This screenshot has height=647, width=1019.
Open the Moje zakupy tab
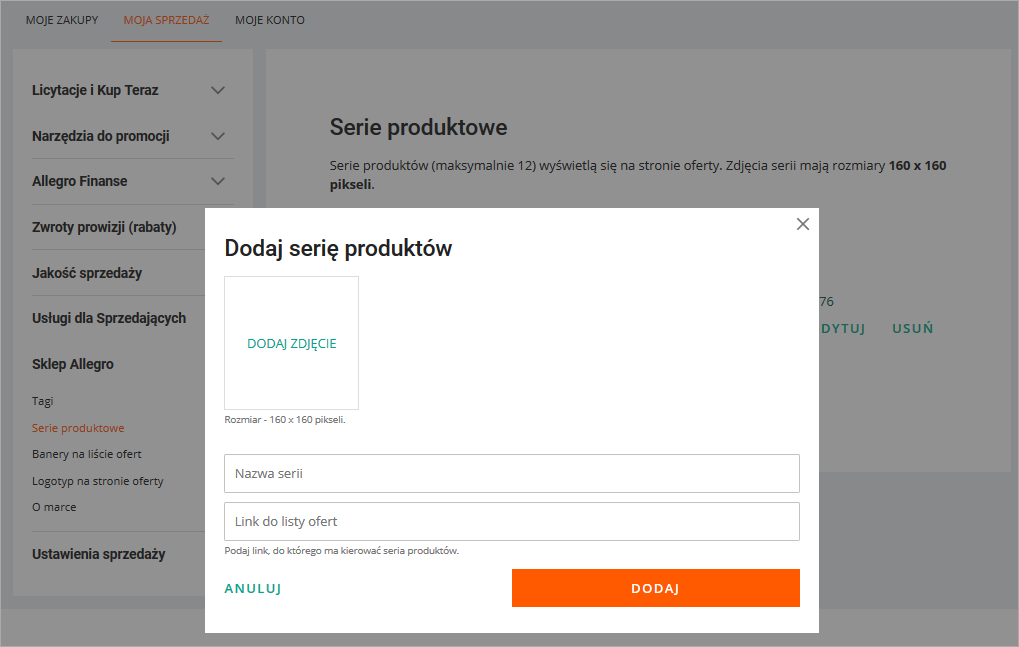coord(62,20)
